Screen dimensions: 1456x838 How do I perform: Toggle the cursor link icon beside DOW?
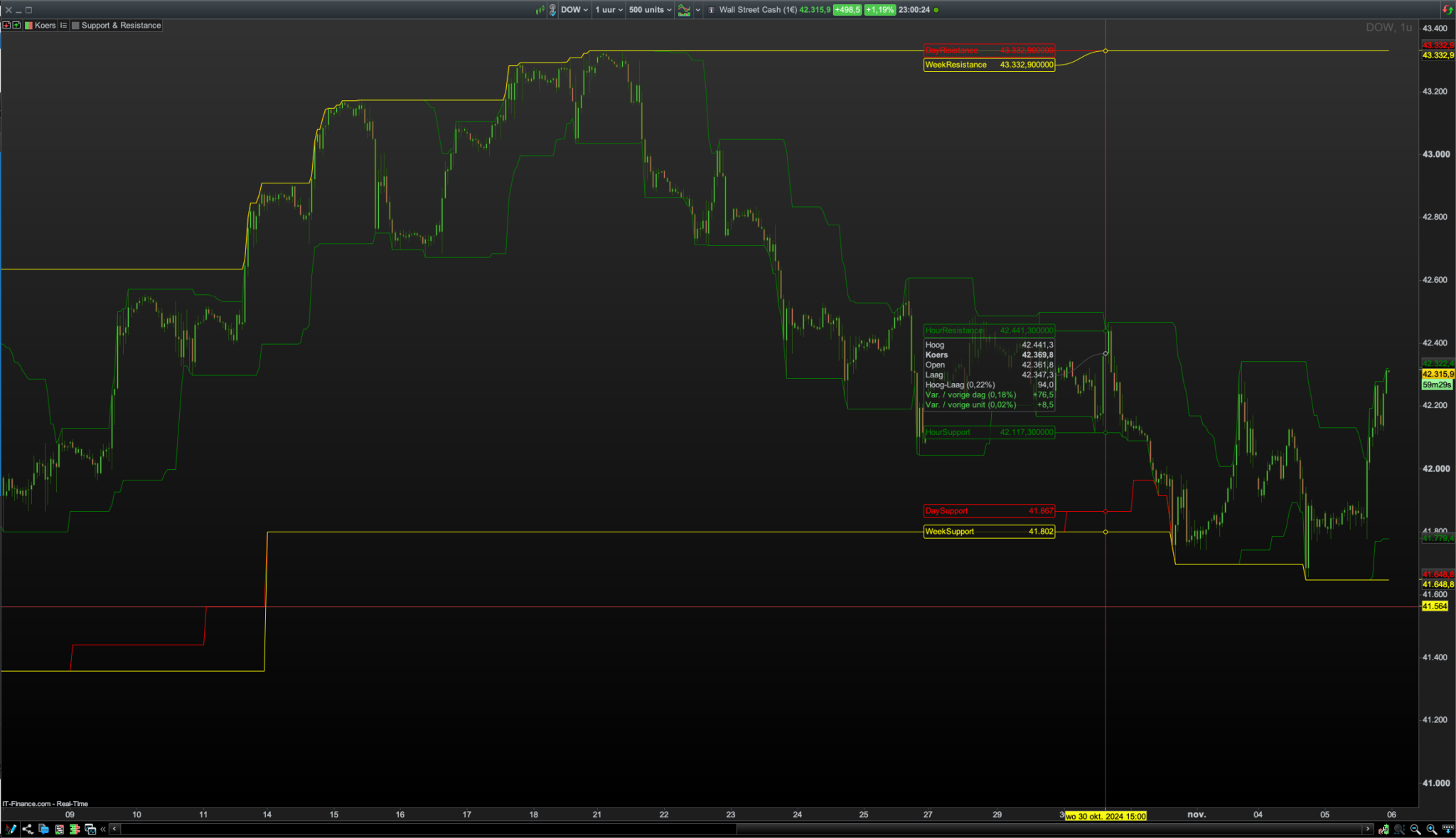click(x=552, y=10)
